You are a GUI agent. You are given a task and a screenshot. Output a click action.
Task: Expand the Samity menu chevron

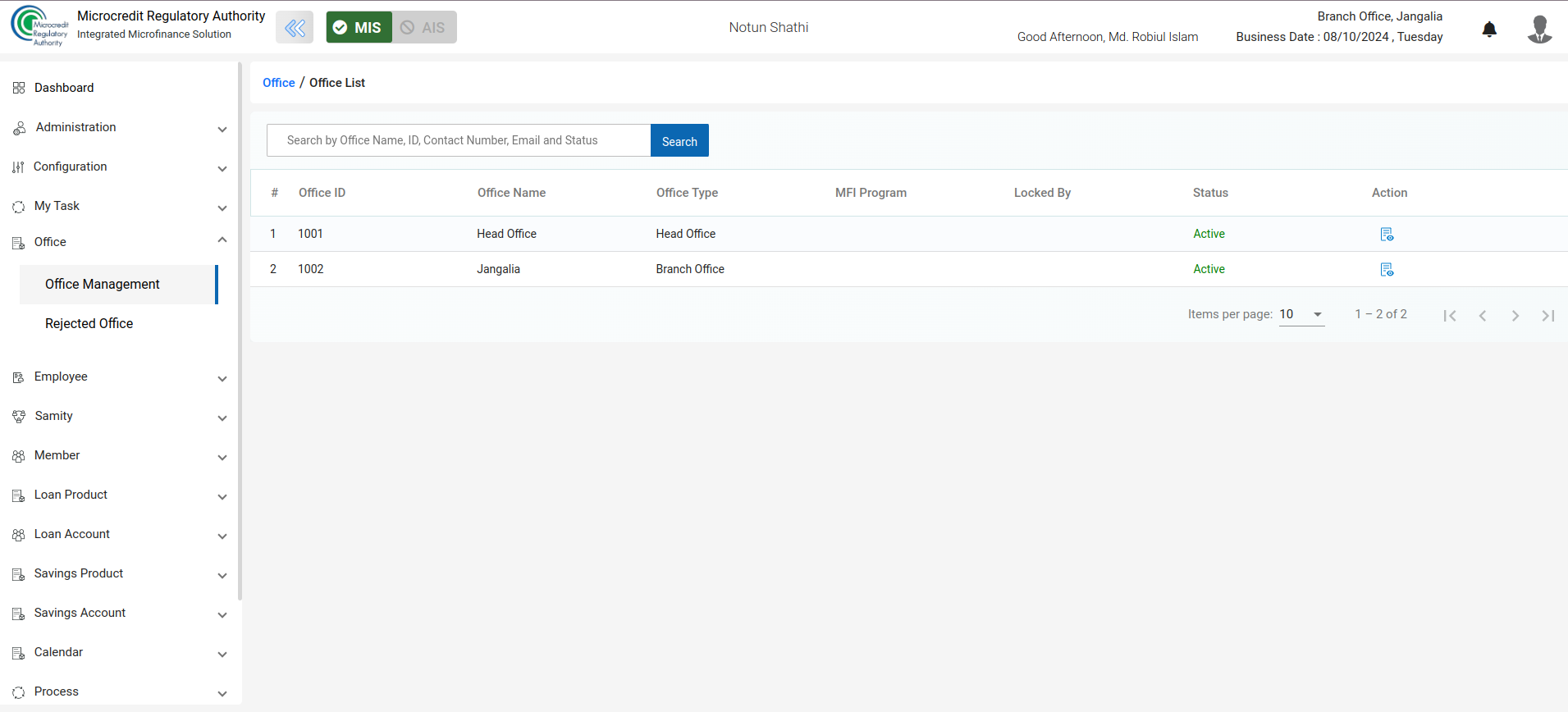[x=222, y=418]
